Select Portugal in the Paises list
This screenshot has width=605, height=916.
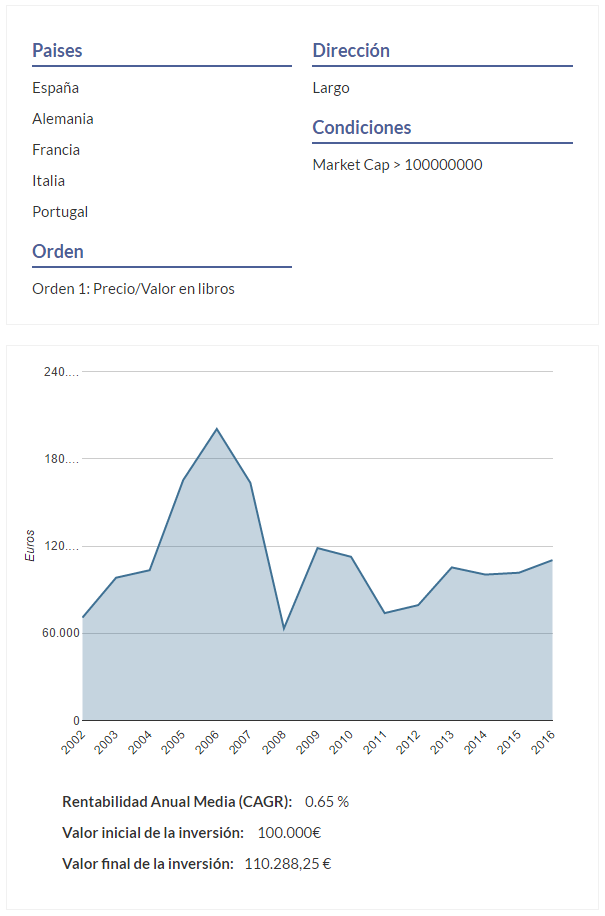[x=60, y=212]
